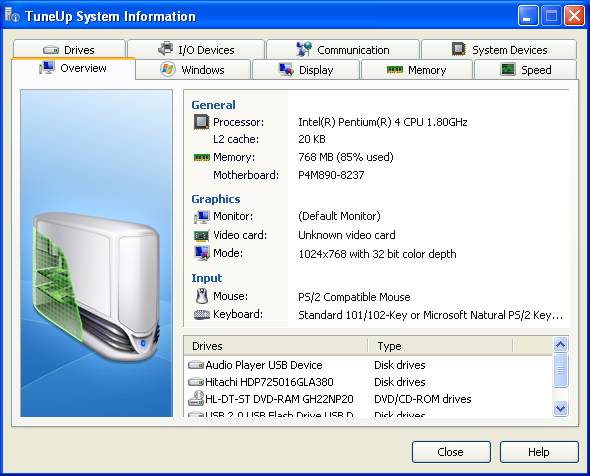Click the DVD/CD-ROM drives type cell
Screen dimensions: 590x476
click(423, 399)
